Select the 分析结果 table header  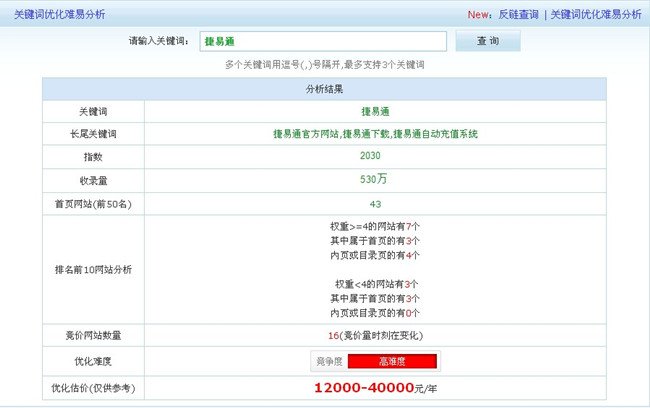click(x=325, y=89)
